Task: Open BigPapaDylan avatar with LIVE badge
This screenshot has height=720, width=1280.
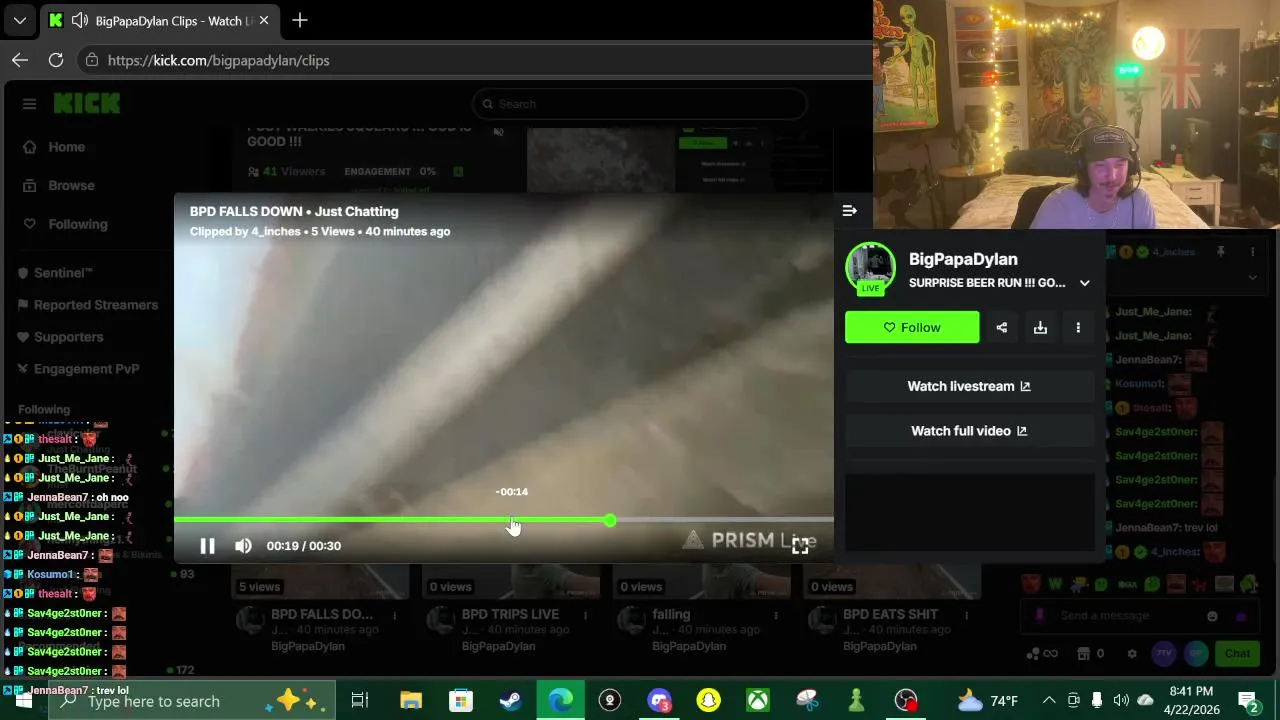Action: coord(870,269)
